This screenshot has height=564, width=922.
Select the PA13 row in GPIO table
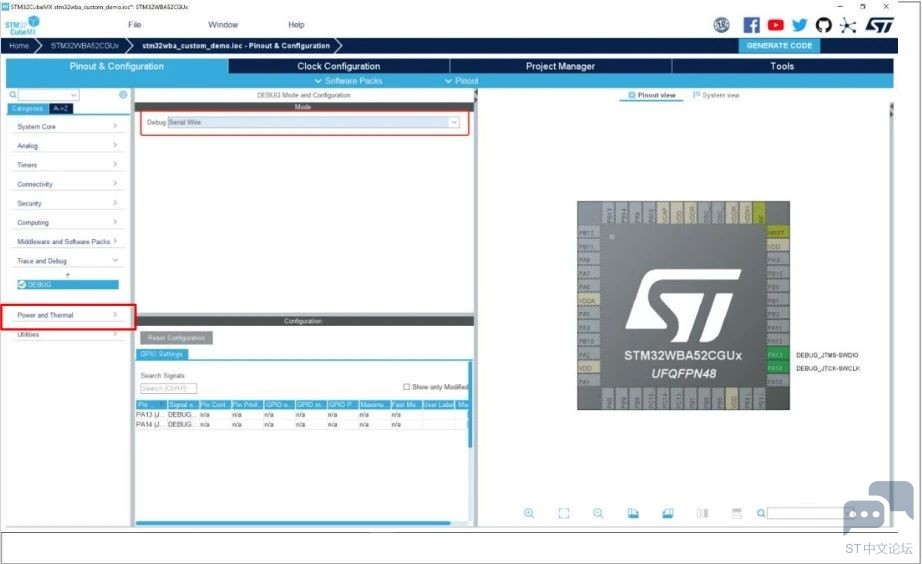(x=302, y=415)
